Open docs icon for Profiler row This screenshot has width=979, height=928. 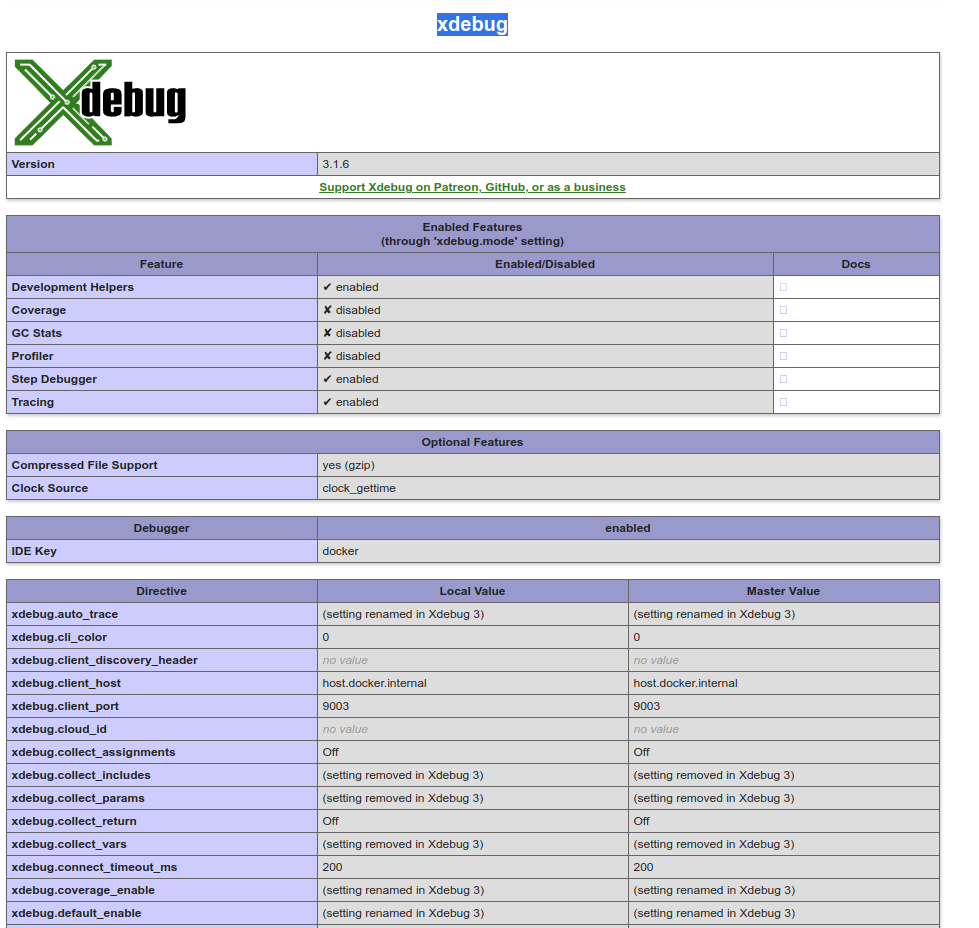click(783, 357)
